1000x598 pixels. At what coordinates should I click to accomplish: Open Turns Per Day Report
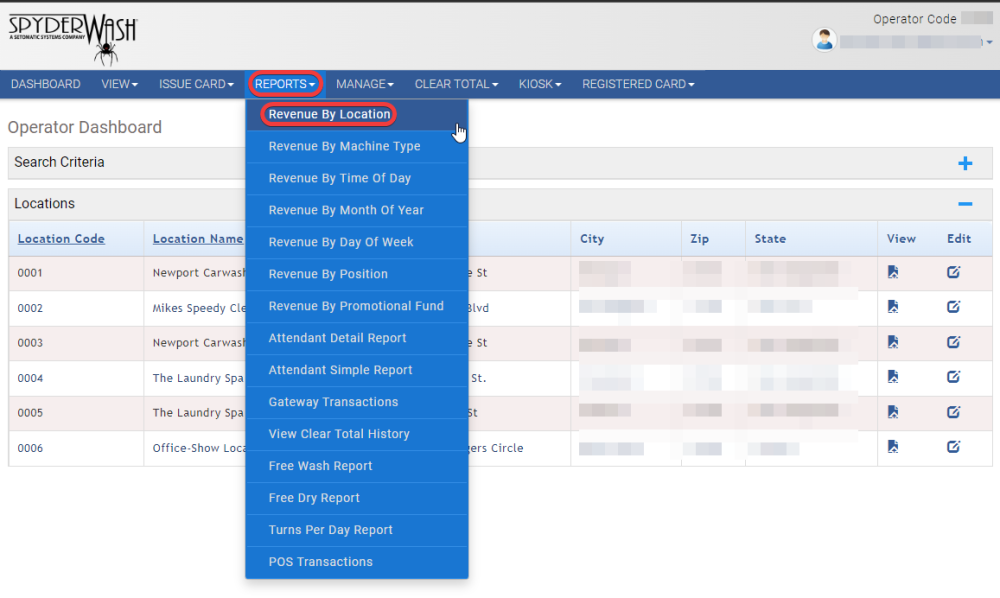tap(357, 530)
